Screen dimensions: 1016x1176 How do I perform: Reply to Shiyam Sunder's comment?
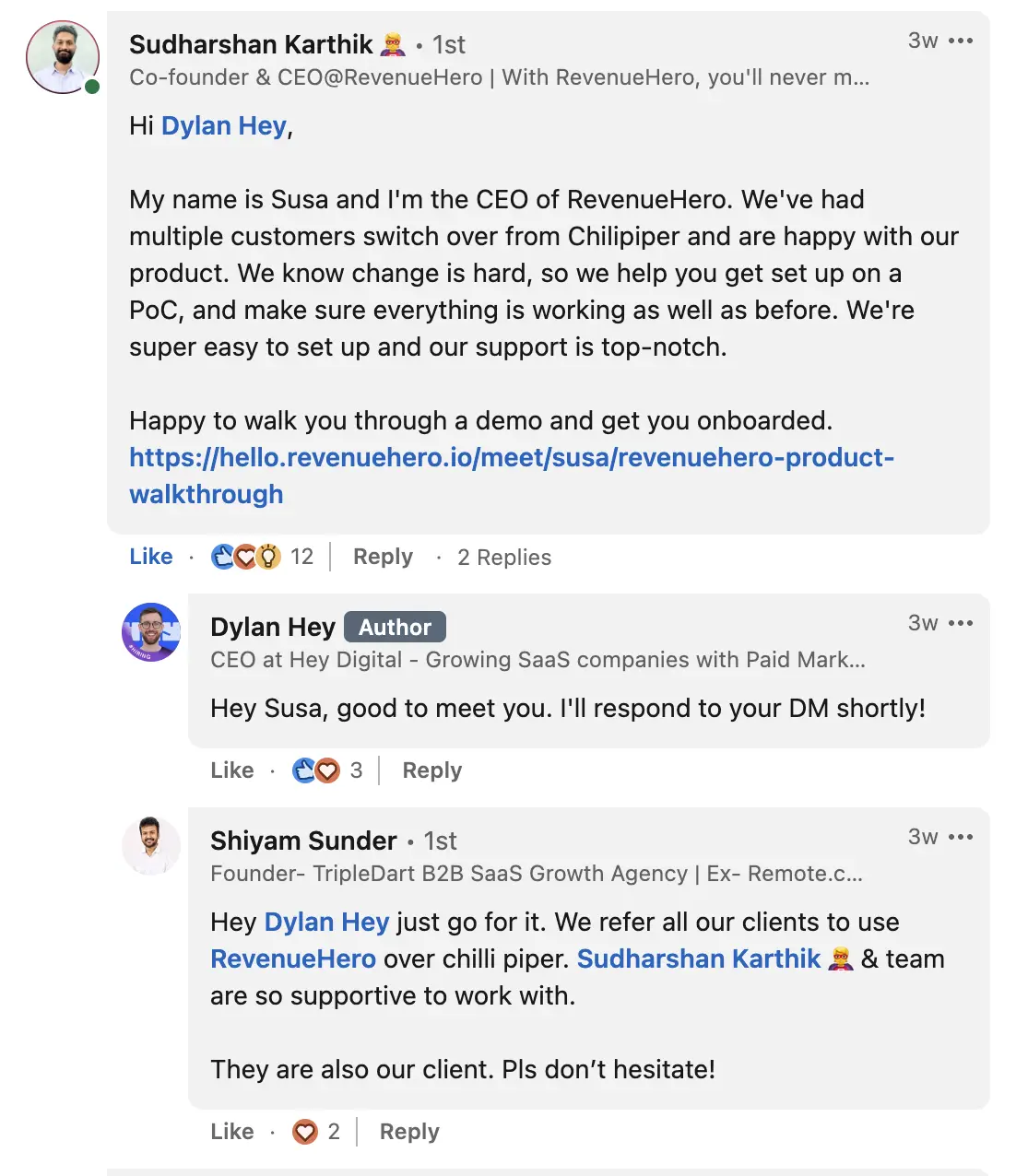(x=408, y=1131)
